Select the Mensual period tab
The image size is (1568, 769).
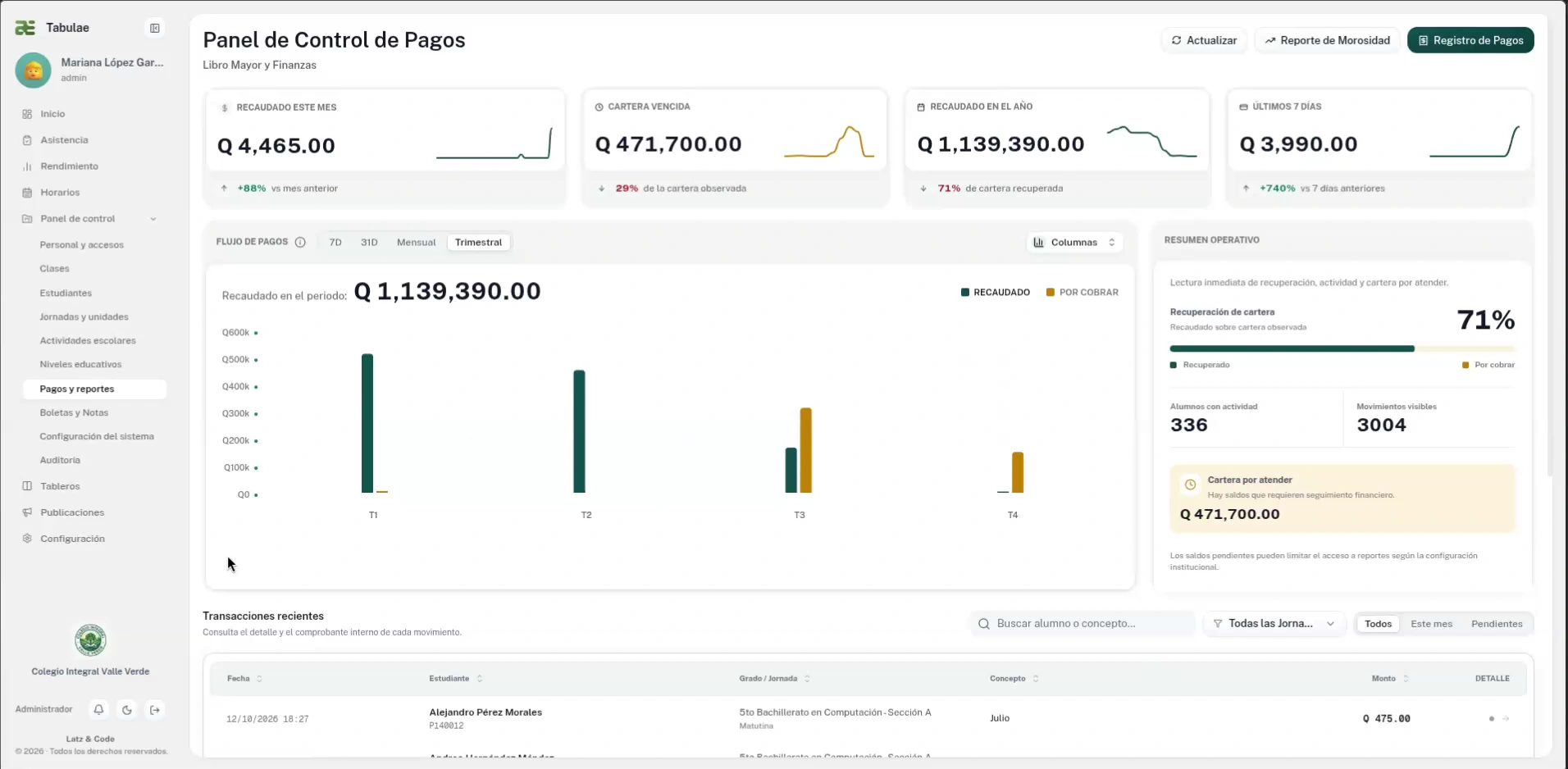[x=417, y=243]
